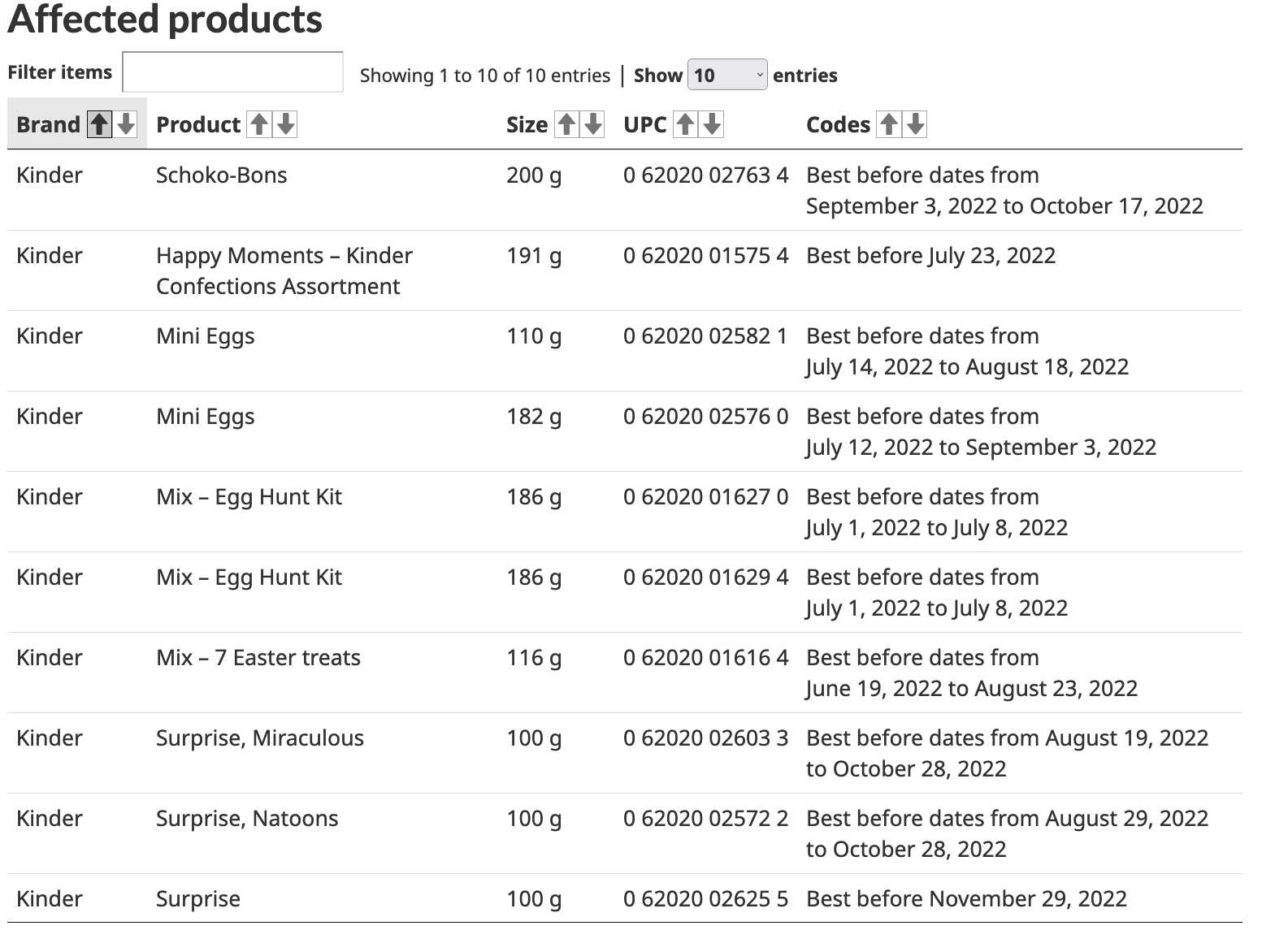Sort UPC column ascending
Image resolution: width=1288 pixels, height=943 pixels.
pyautogui.click(x=685, y=124)
